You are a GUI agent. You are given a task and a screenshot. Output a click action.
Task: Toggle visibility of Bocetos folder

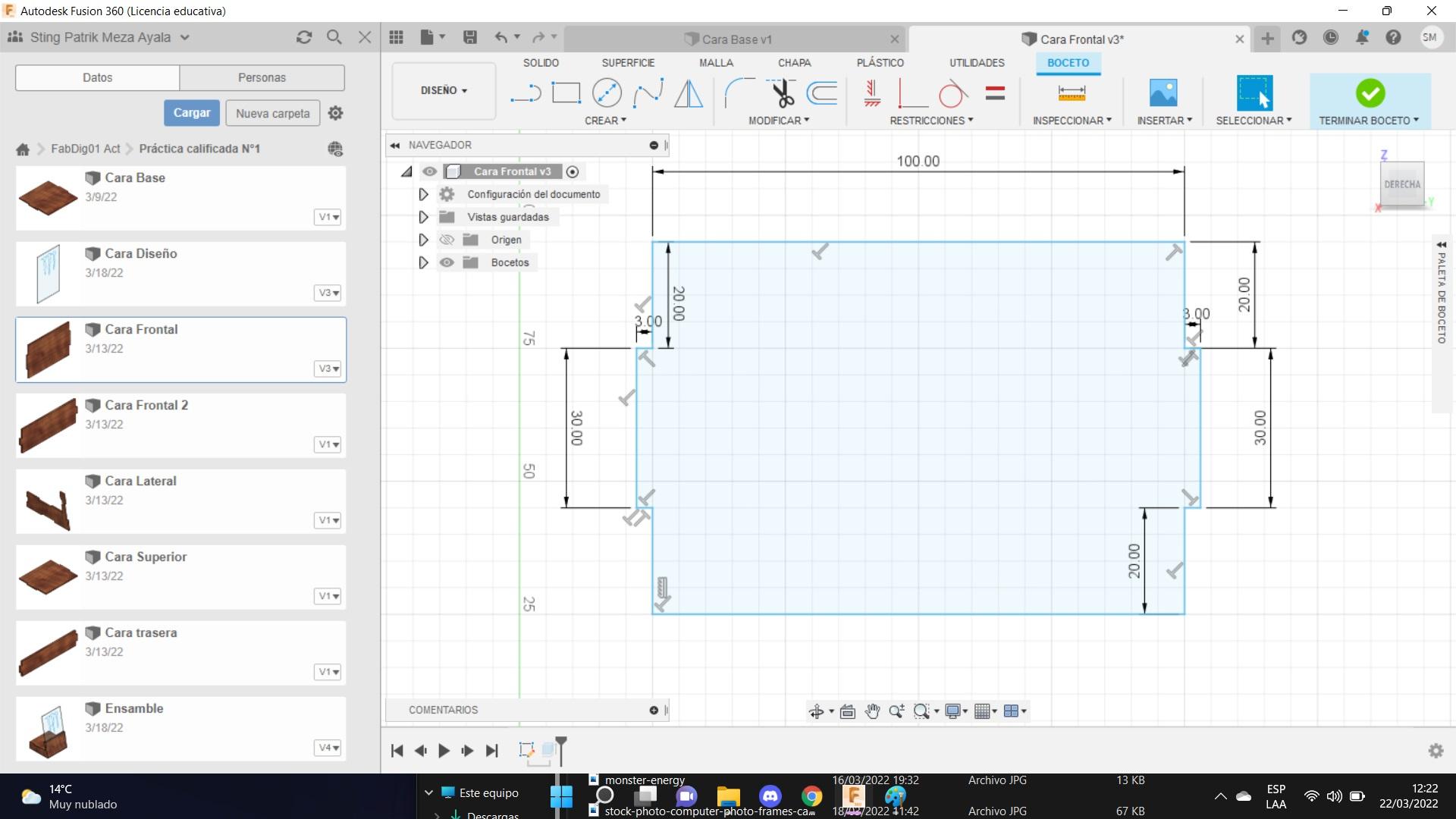coord(447,262)
